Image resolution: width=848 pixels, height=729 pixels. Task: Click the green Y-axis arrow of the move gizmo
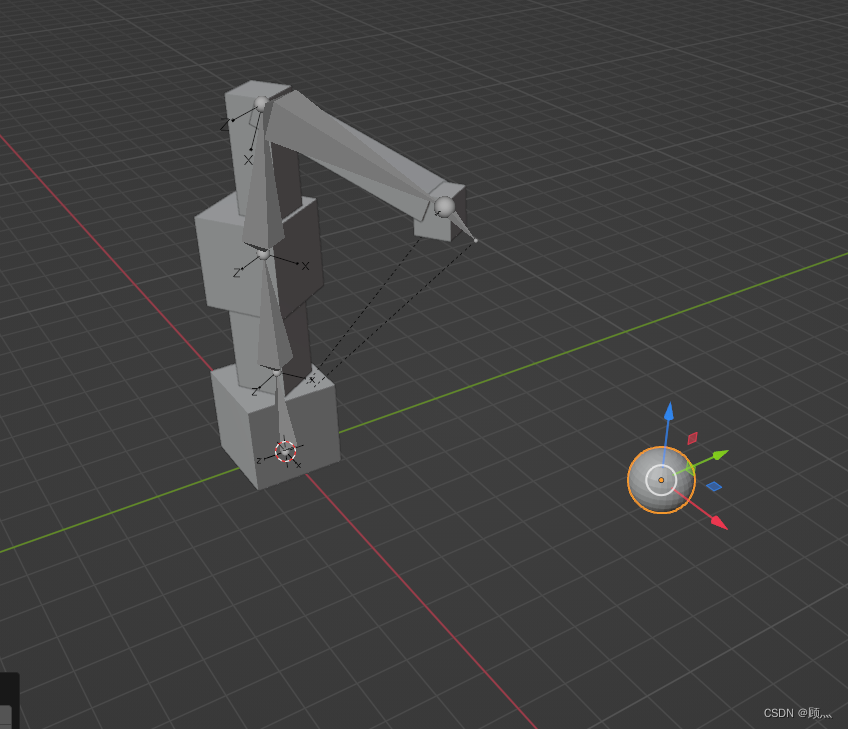[720, 455]
